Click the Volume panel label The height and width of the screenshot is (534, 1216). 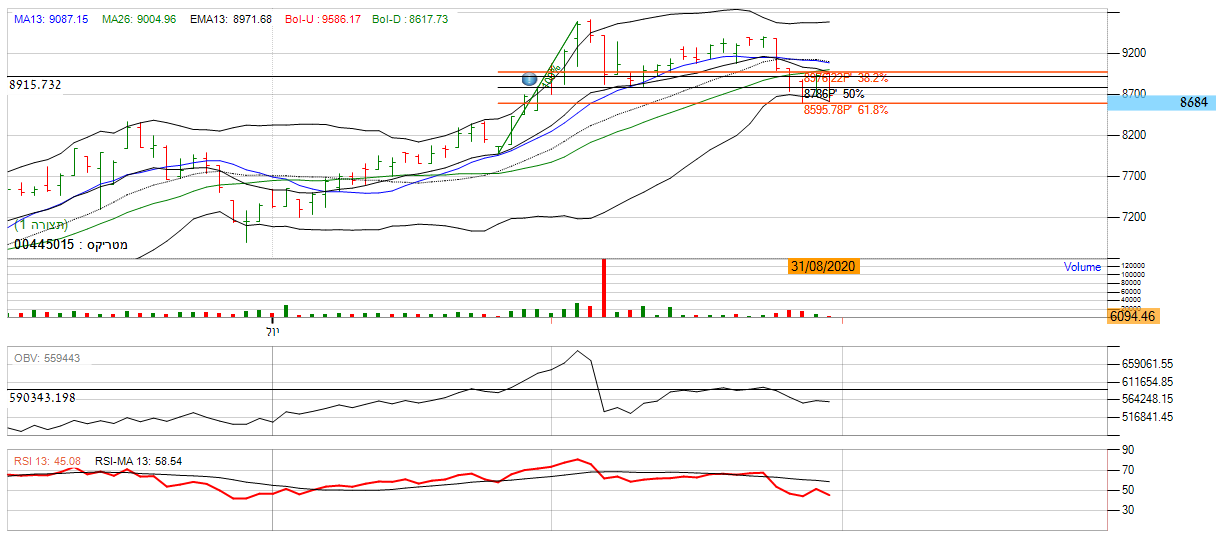1082,267
